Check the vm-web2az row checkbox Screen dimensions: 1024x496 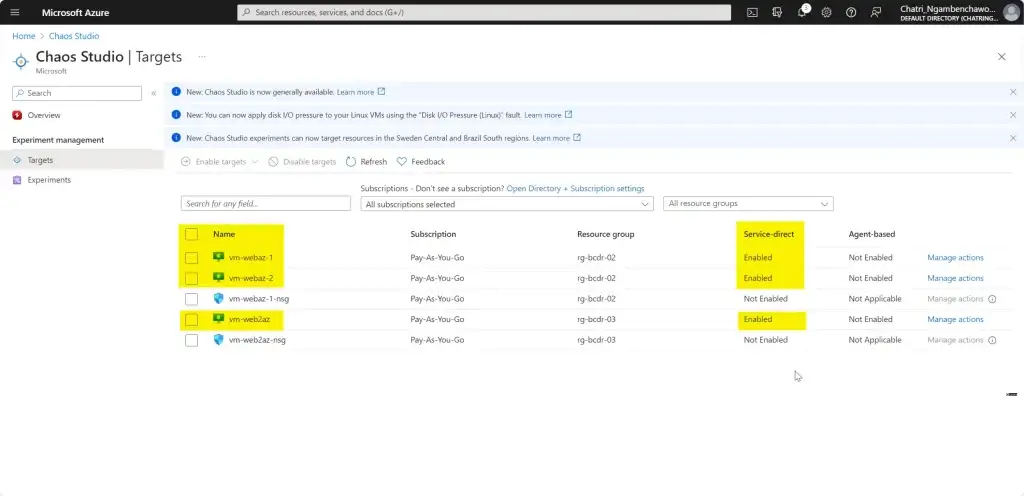pos(191,320)
